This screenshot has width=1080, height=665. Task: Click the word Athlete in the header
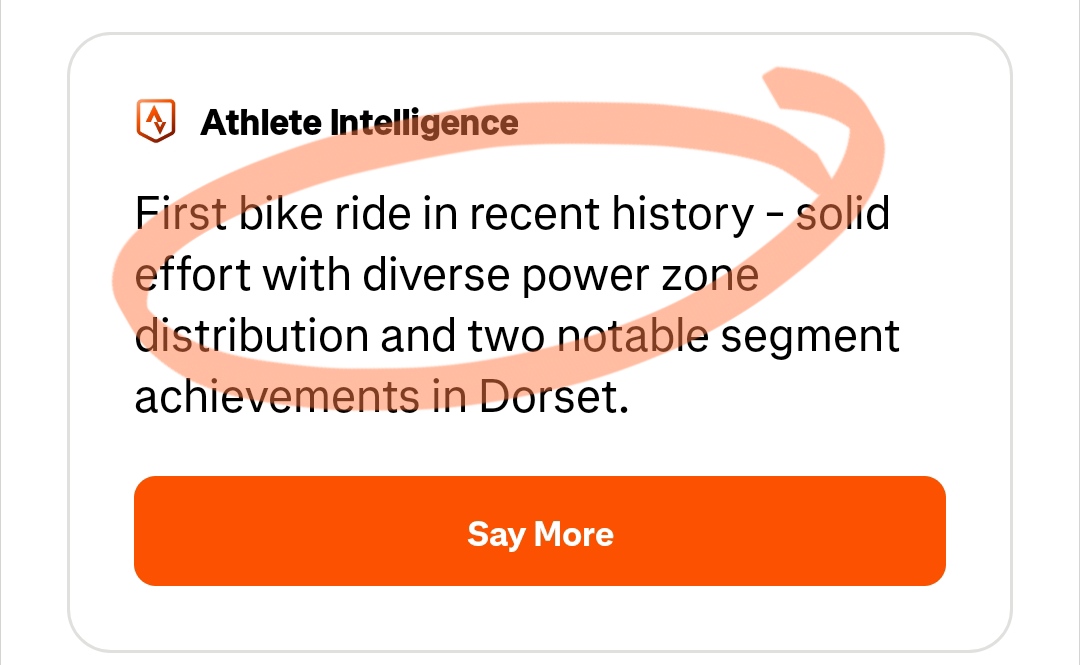coord(261,123)
